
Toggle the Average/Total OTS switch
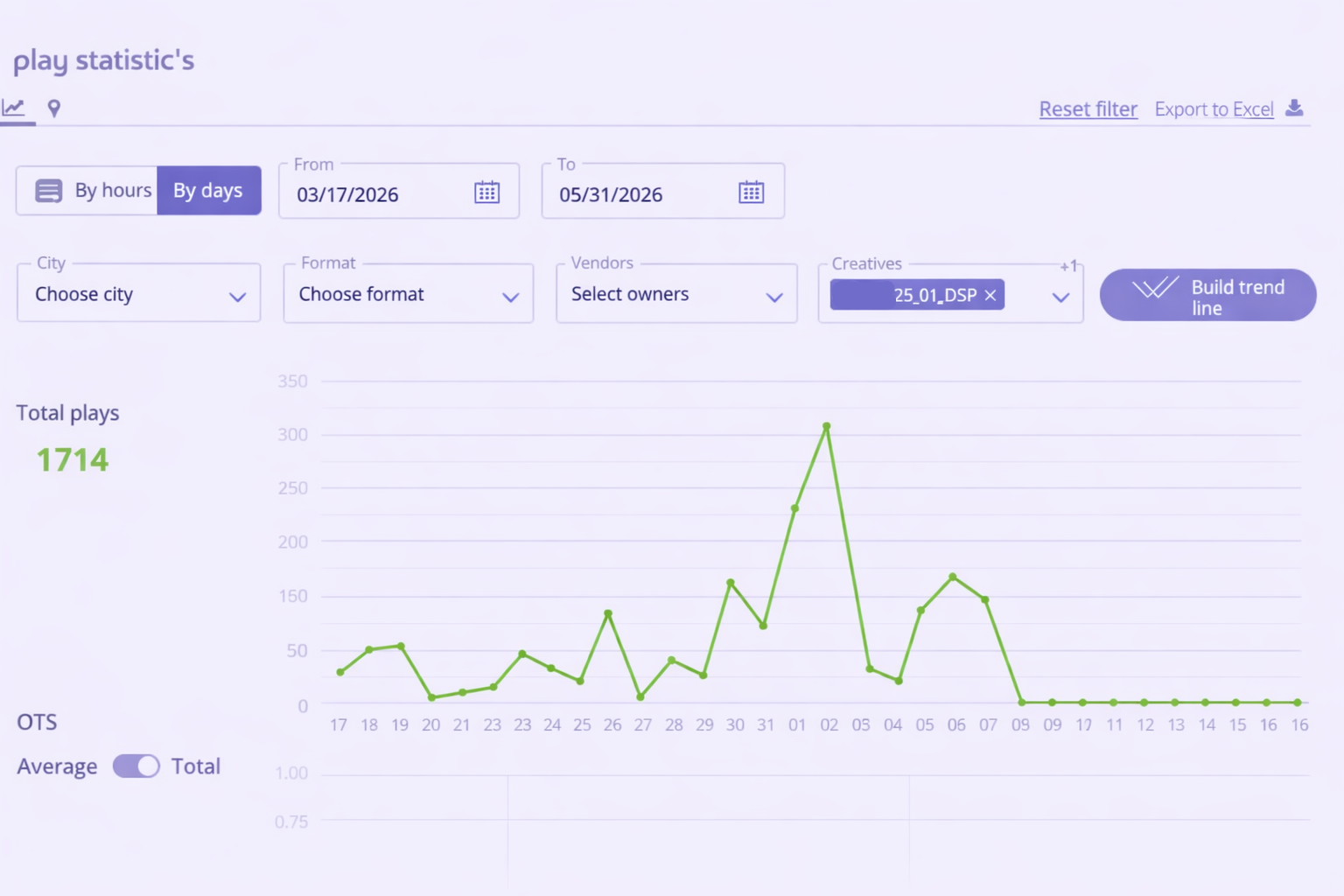[x=136, y=766]
